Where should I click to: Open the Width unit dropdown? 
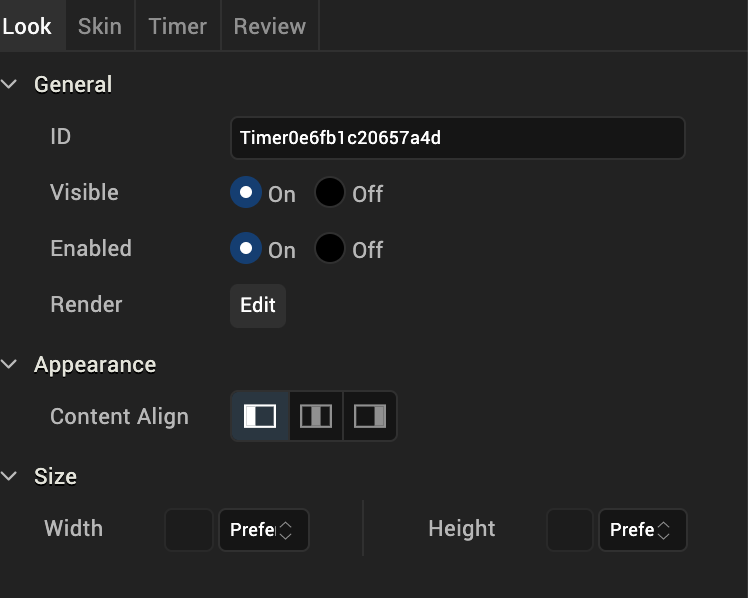tap(263, 530)
